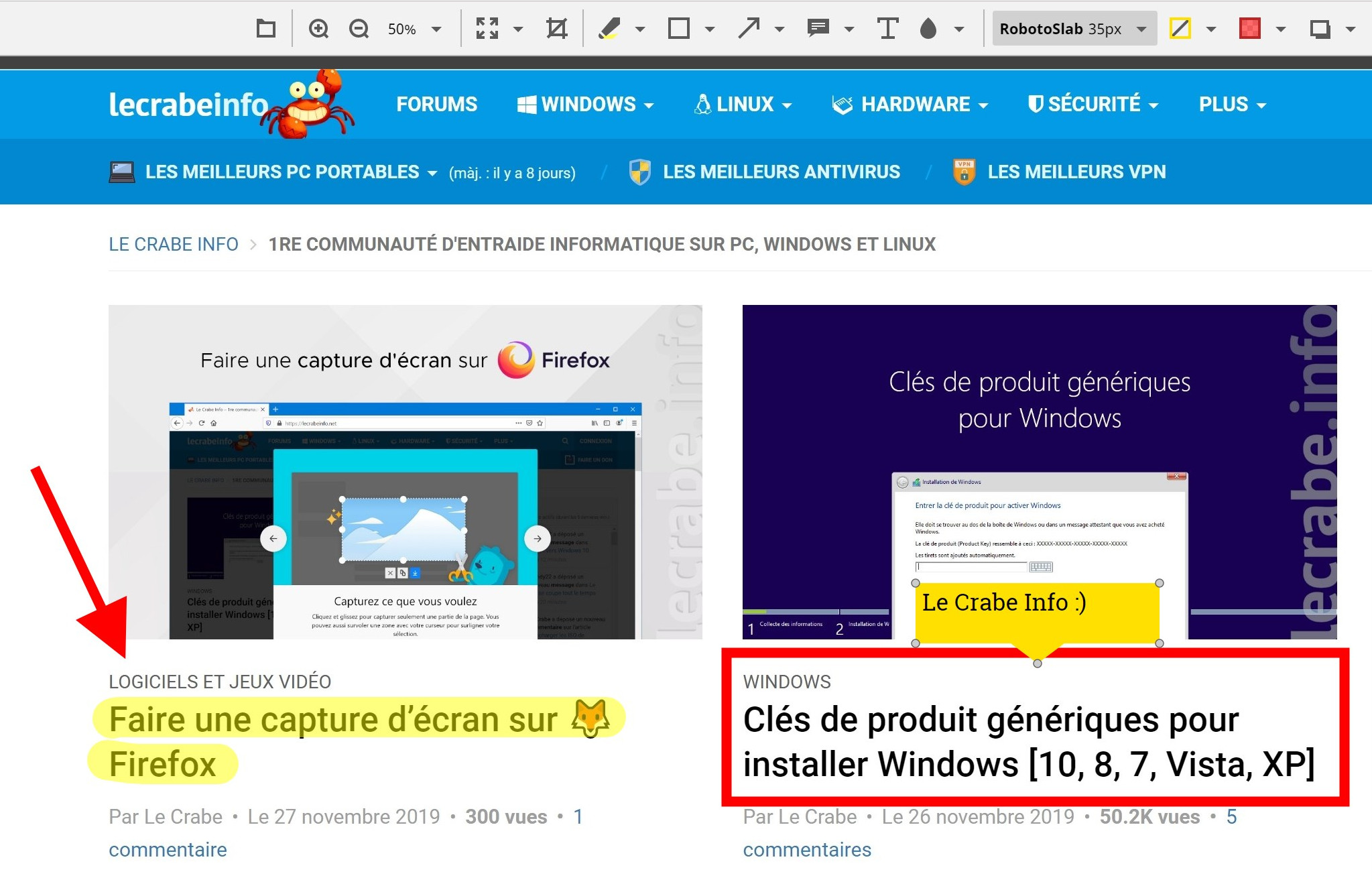Image resolution: width=1372 pixels, height=882 pixels.
Task: Select the arrow drawing tool
Action: point(748,29)
